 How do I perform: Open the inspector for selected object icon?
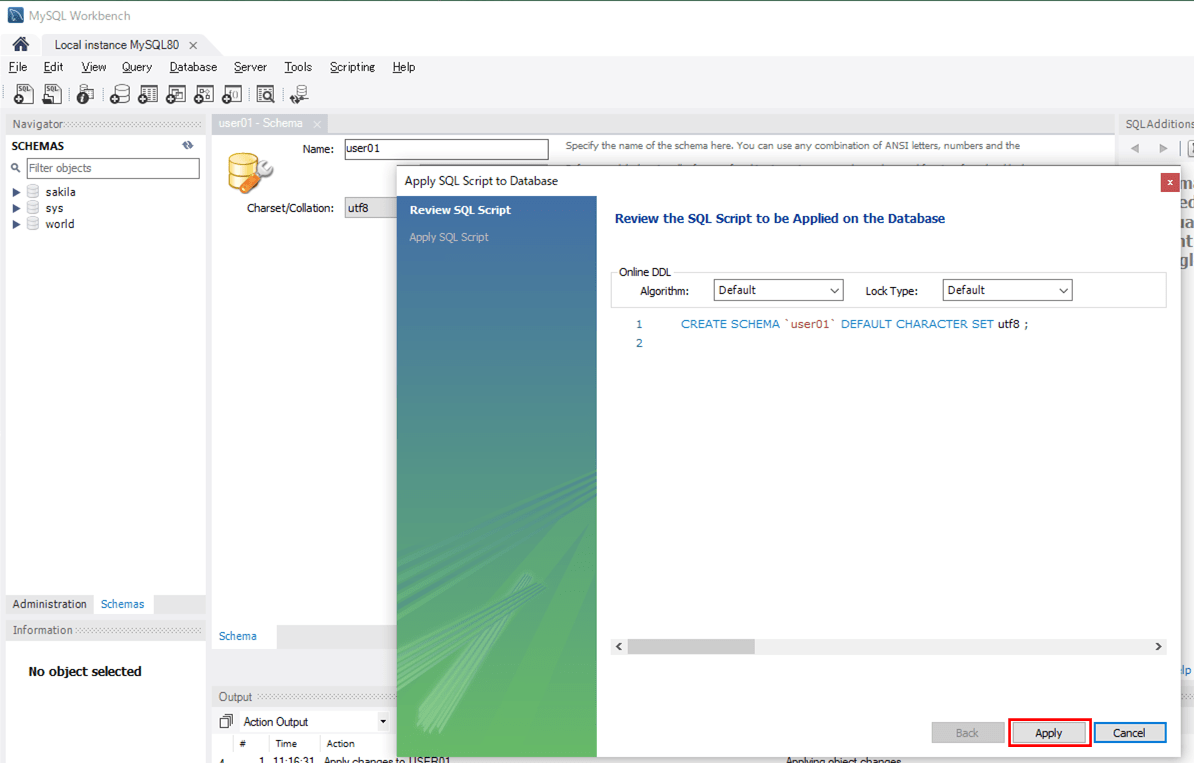pyautogui.click(x=85, y=94)
